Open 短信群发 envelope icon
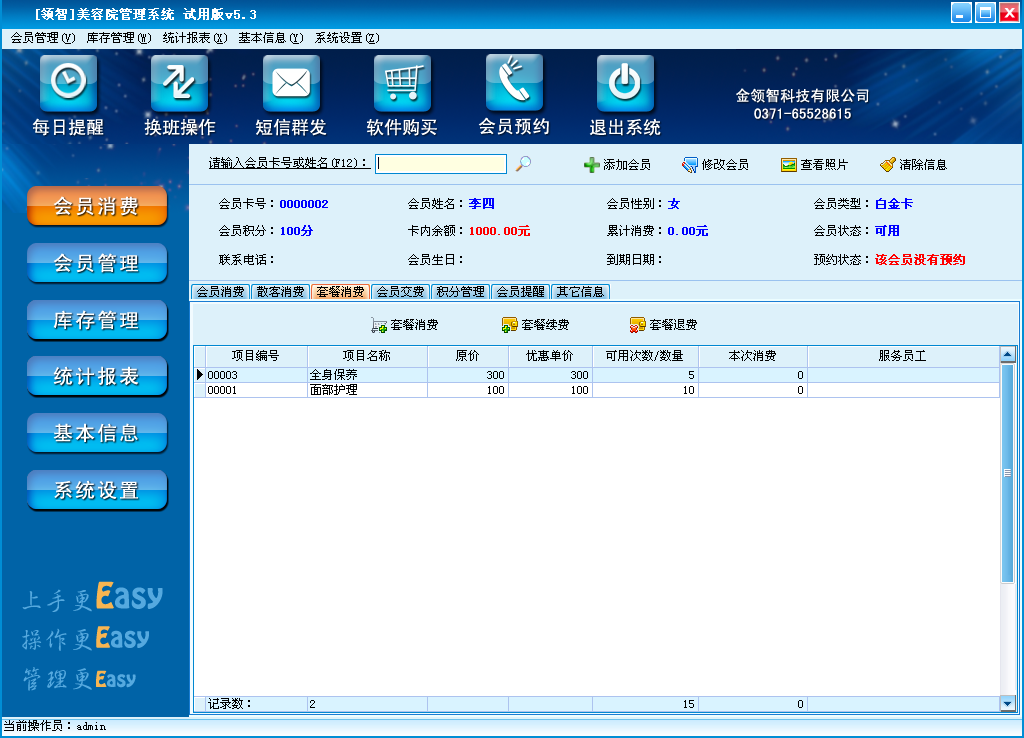 pyautogui.click(x=291, y=84)
